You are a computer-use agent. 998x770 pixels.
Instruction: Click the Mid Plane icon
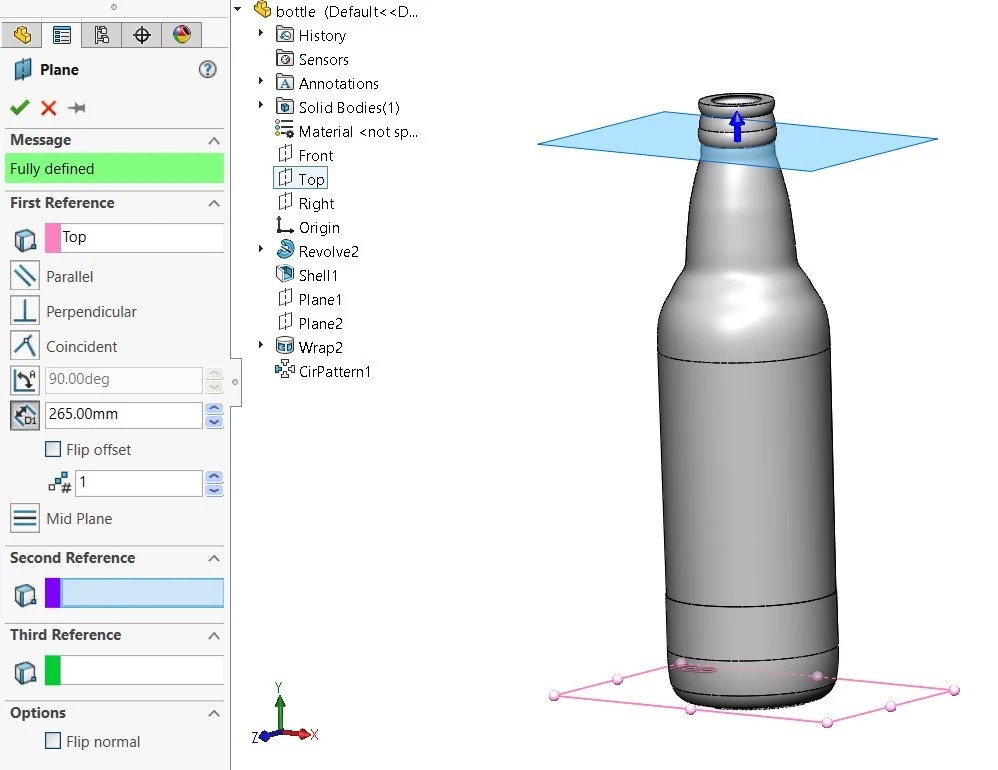[x=25, y=518]
